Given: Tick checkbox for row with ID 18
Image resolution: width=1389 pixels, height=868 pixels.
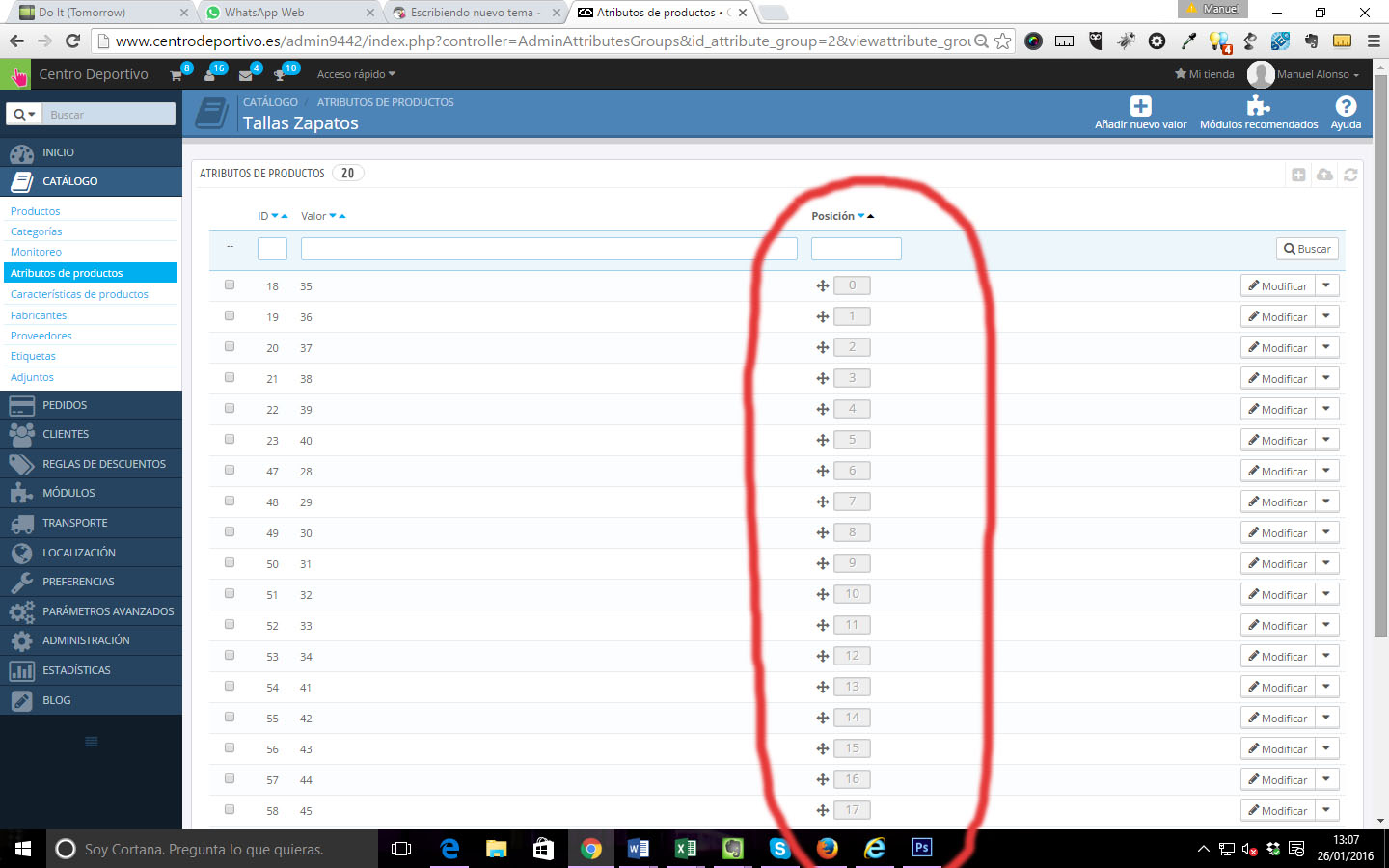Looking at the screenshot, I should point(230,285).
